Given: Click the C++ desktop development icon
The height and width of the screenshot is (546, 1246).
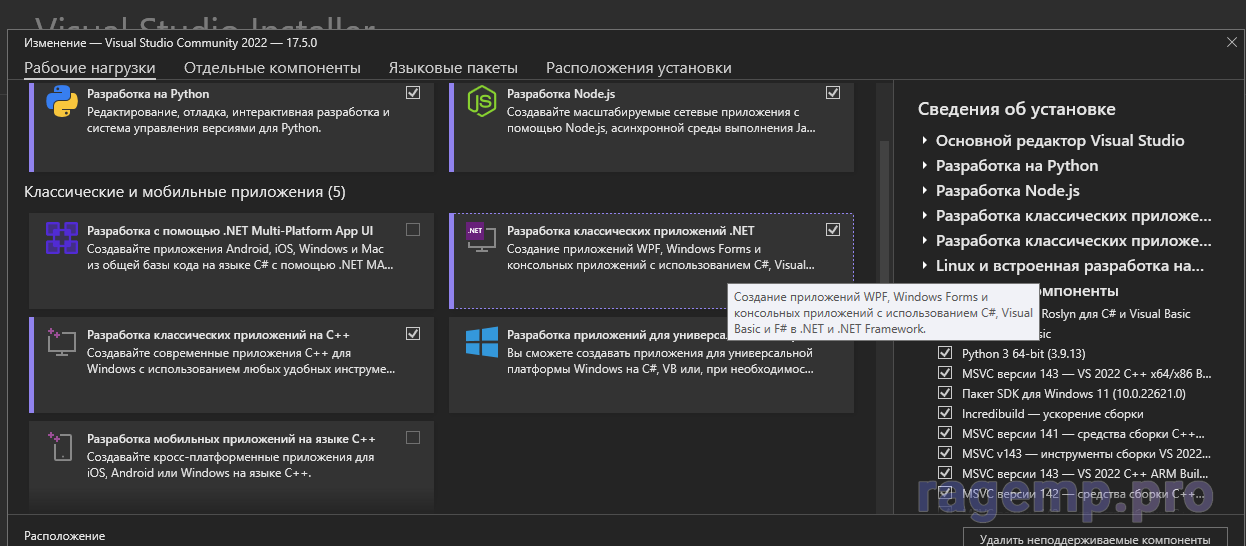Looking at the screenshot, I should point(62,343).
